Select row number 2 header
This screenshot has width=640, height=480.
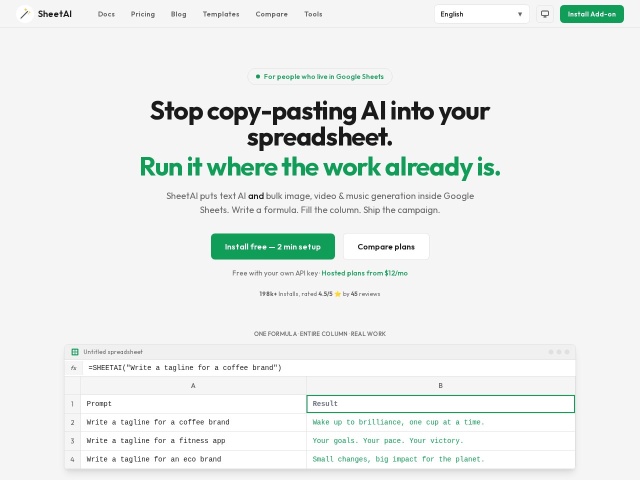[x=73, y=422]
